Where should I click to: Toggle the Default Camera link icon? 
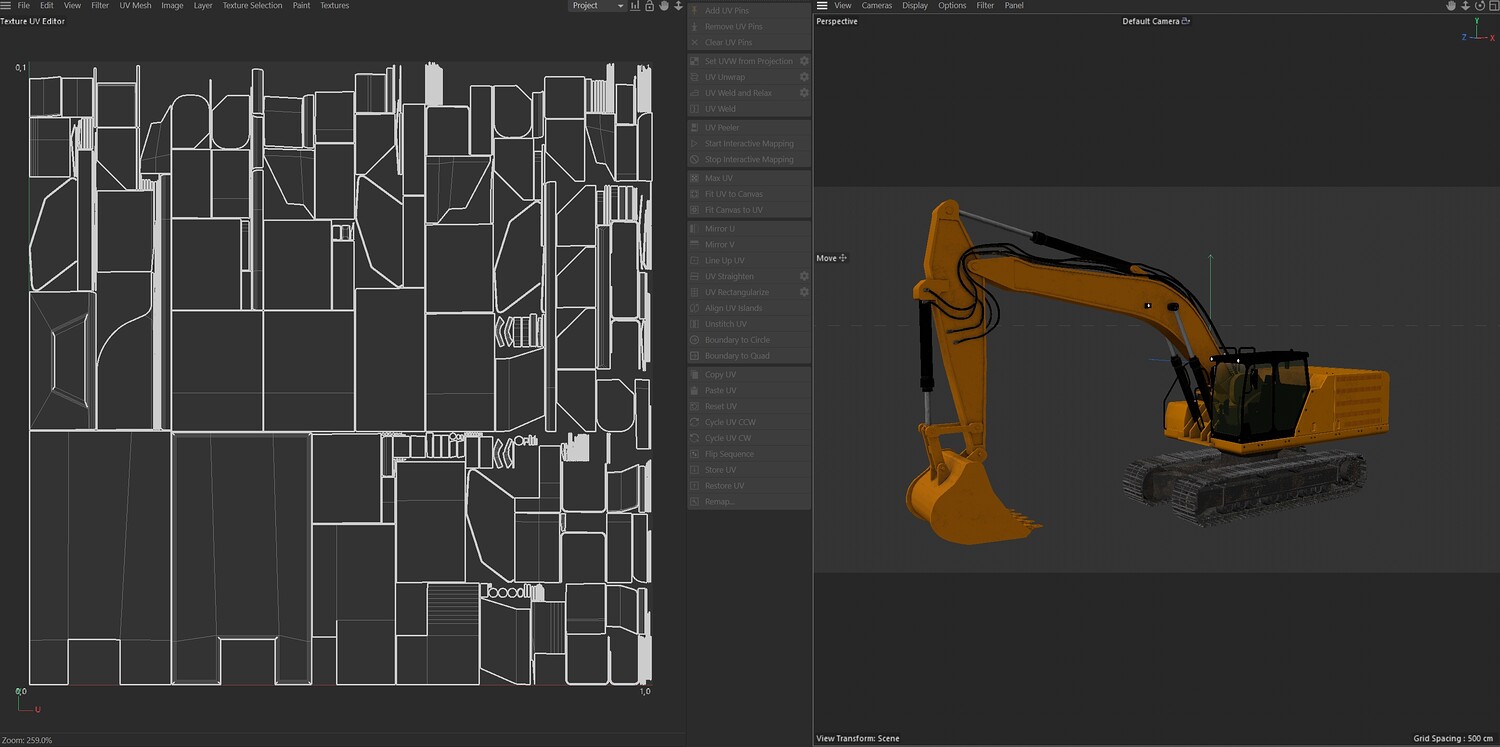coord(1186,21)
